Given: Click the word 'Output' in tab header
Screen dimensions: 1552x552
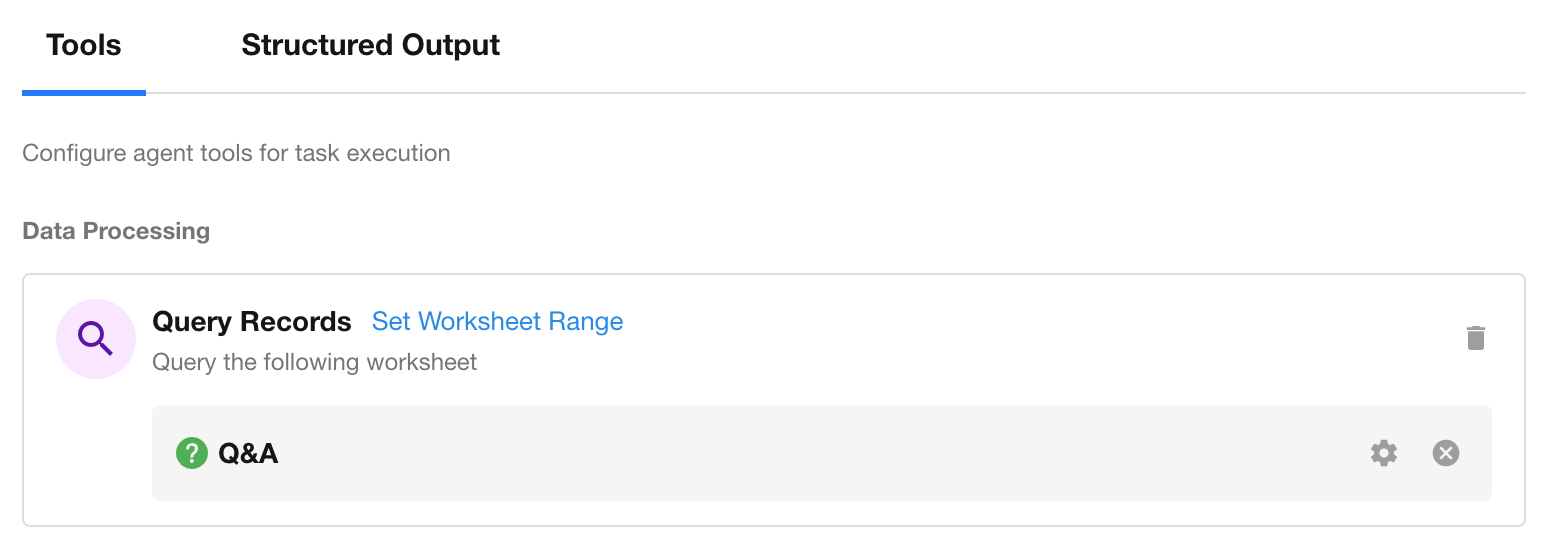Looking at the screenshot, I should [x=451, y=46].
